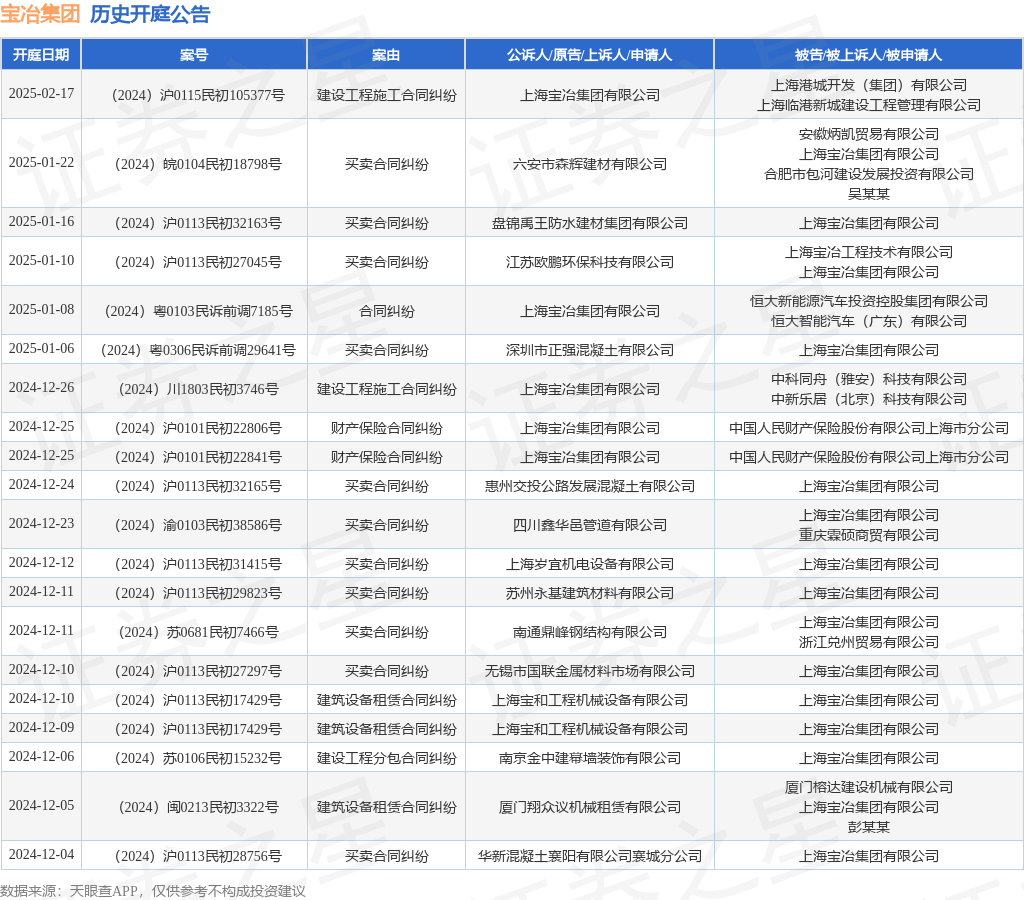This screenshot has height=900, width=1024.
Task: Click 上海宝和工程机械设备有限公司 in the 2024-12-10 row
Action: pos(590,700)
